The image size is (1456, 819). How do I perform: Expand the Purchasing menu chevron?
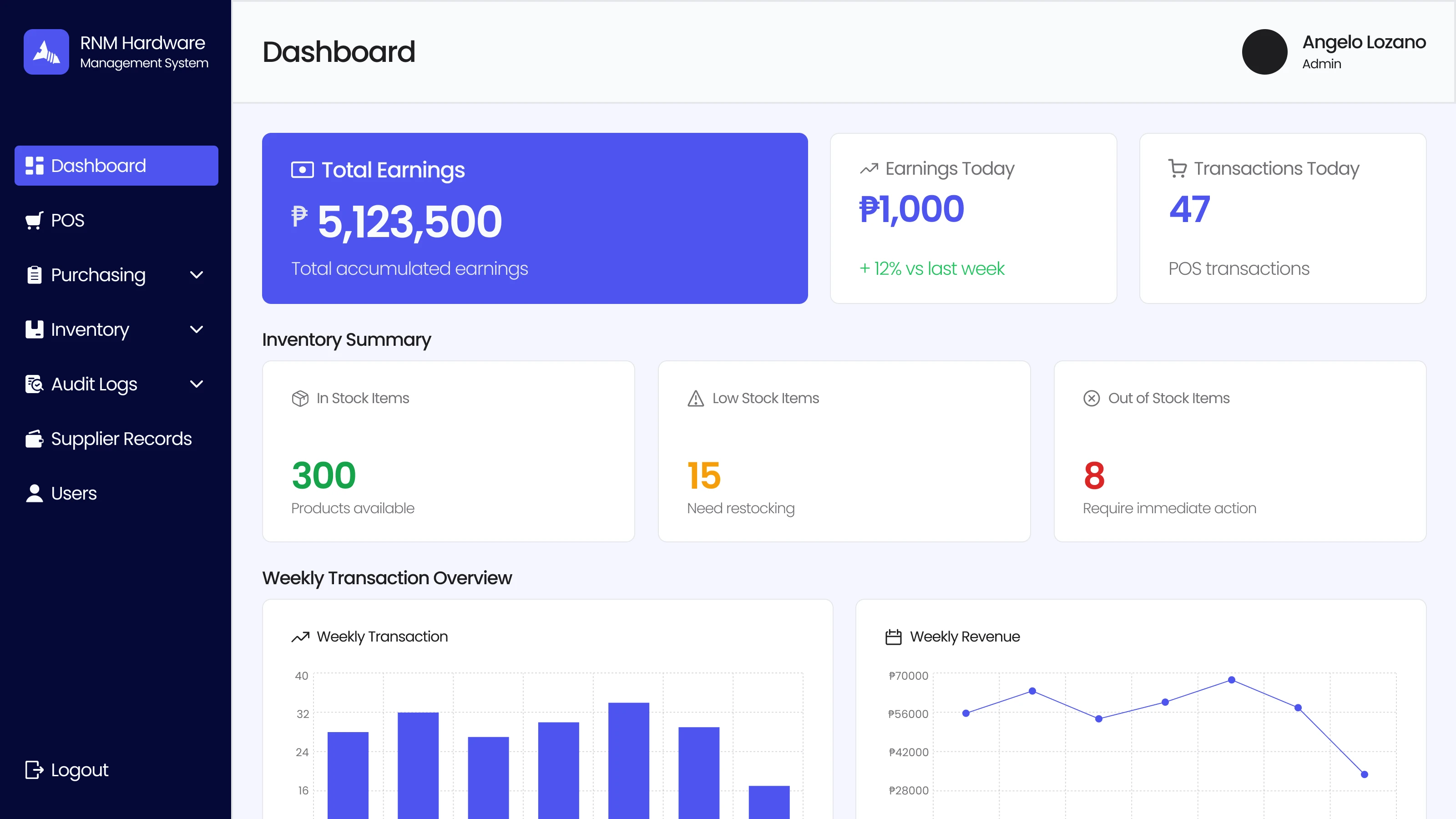pyautogui.click(x=197, y=275)
